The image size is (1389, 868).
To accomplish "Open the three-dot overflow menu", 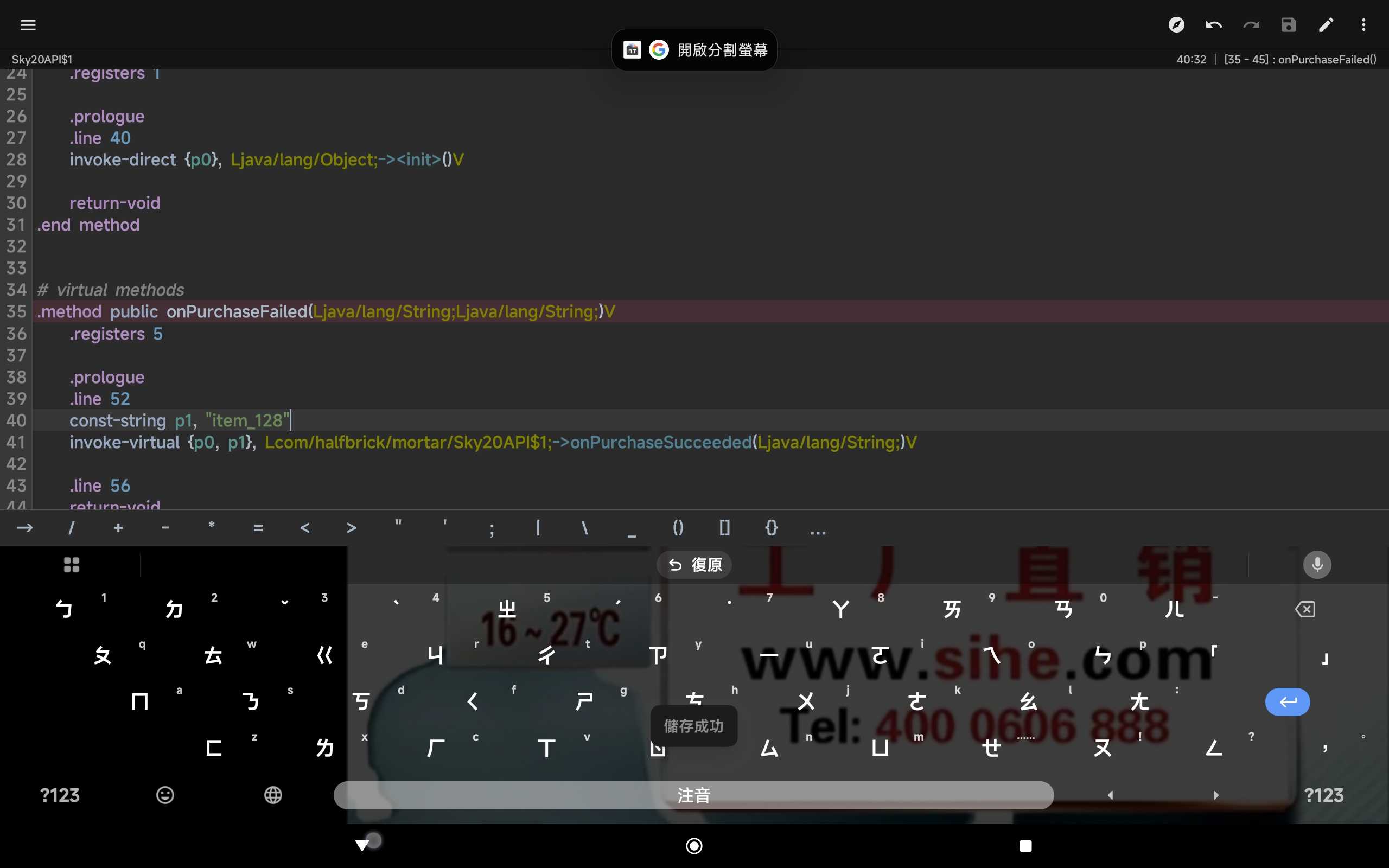I will pos(1363,25).
